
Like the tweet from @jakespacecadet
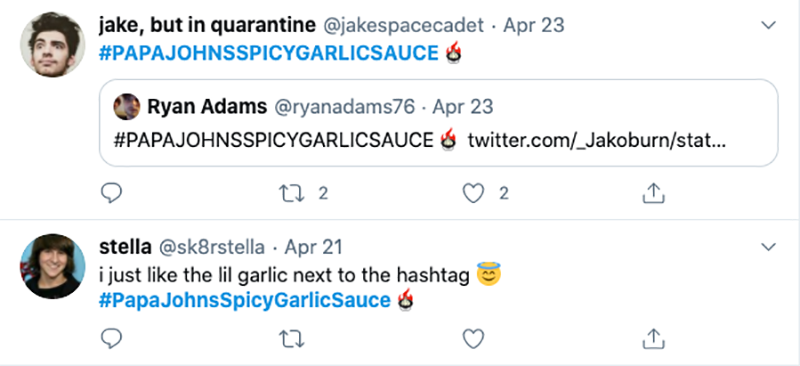coord(473,193)
